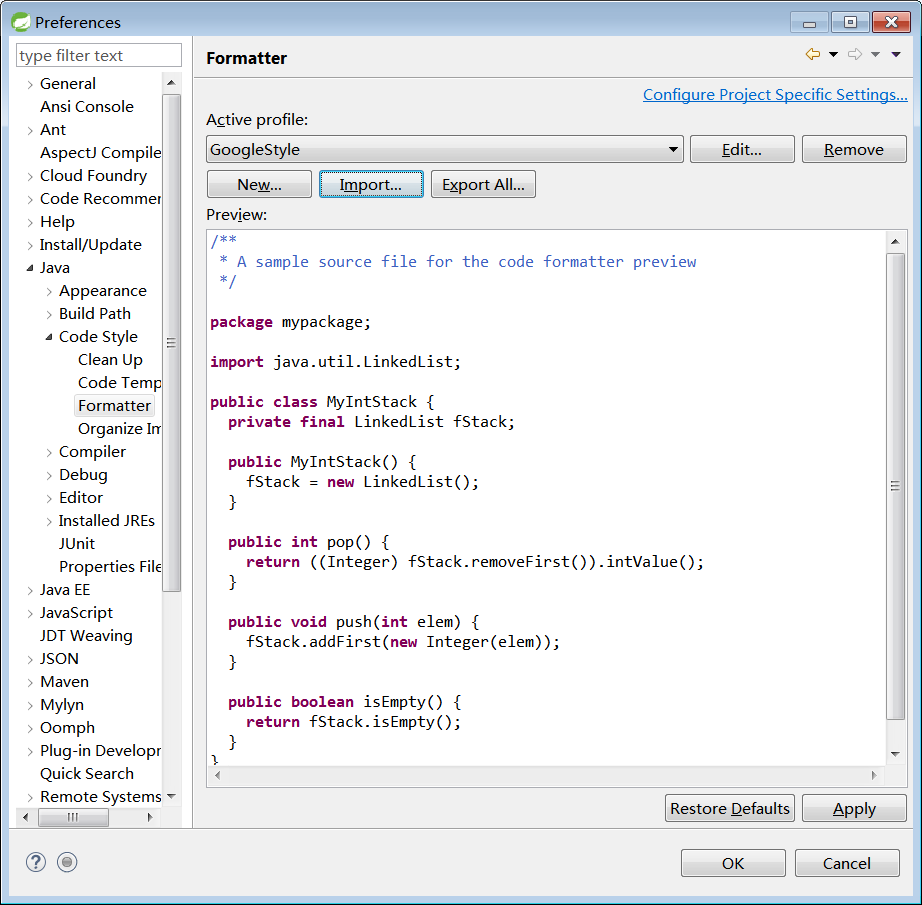Collapse the Code Style node

tap(49, 337)
